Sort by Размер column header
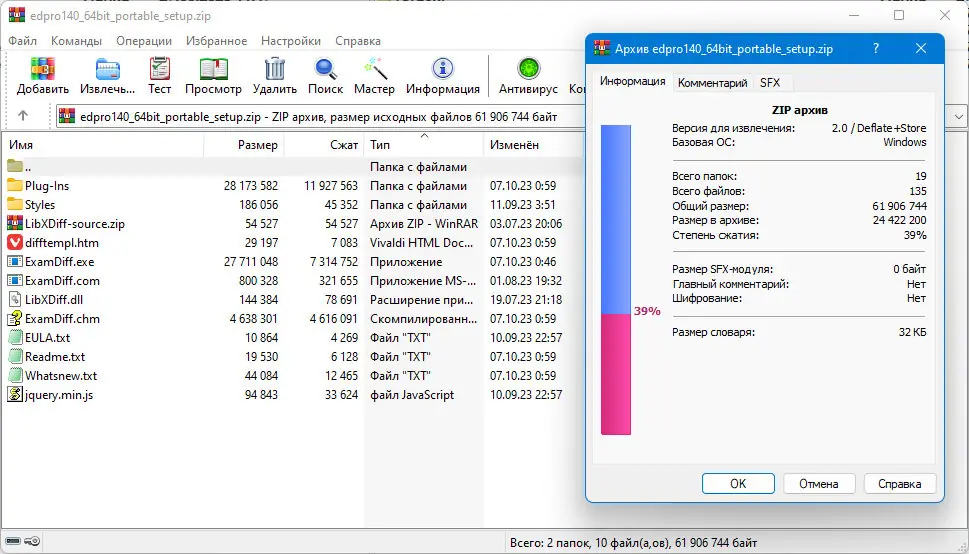 (x=243, y=145)
